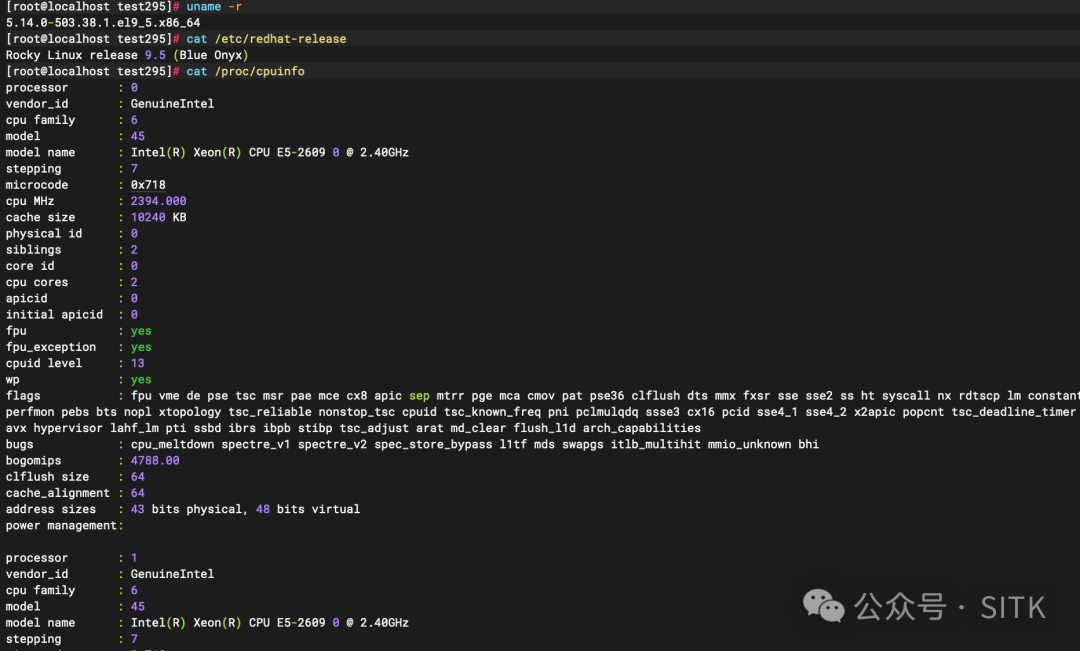The height and width of the screenshot is (651, 1080).
Task: Click the power management label
Action: tap(61, 525)
